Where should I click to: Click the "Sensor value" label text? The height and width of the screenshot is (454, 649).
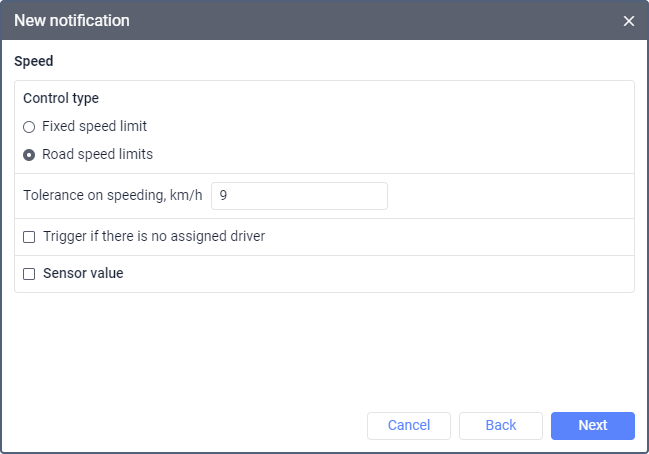[x=83, y=273]
